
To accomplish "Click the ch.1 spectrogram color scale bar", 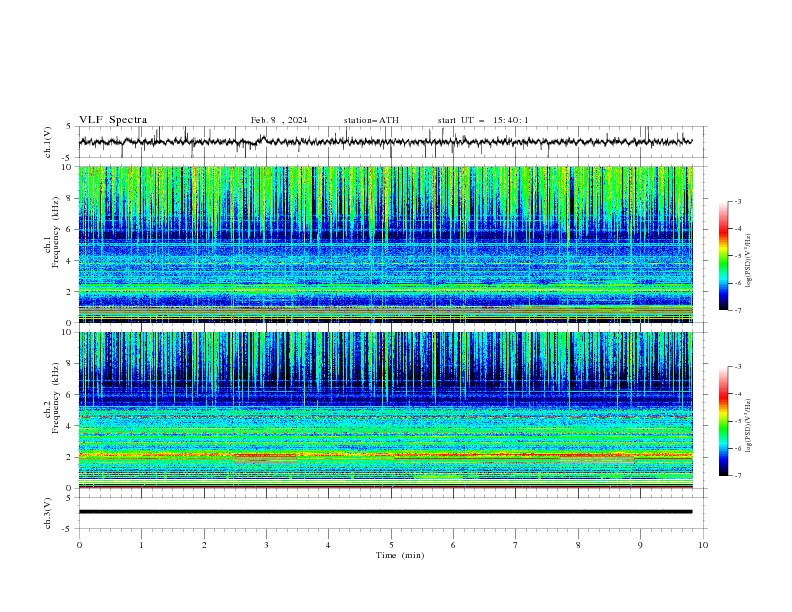I will tap(723, 255).
